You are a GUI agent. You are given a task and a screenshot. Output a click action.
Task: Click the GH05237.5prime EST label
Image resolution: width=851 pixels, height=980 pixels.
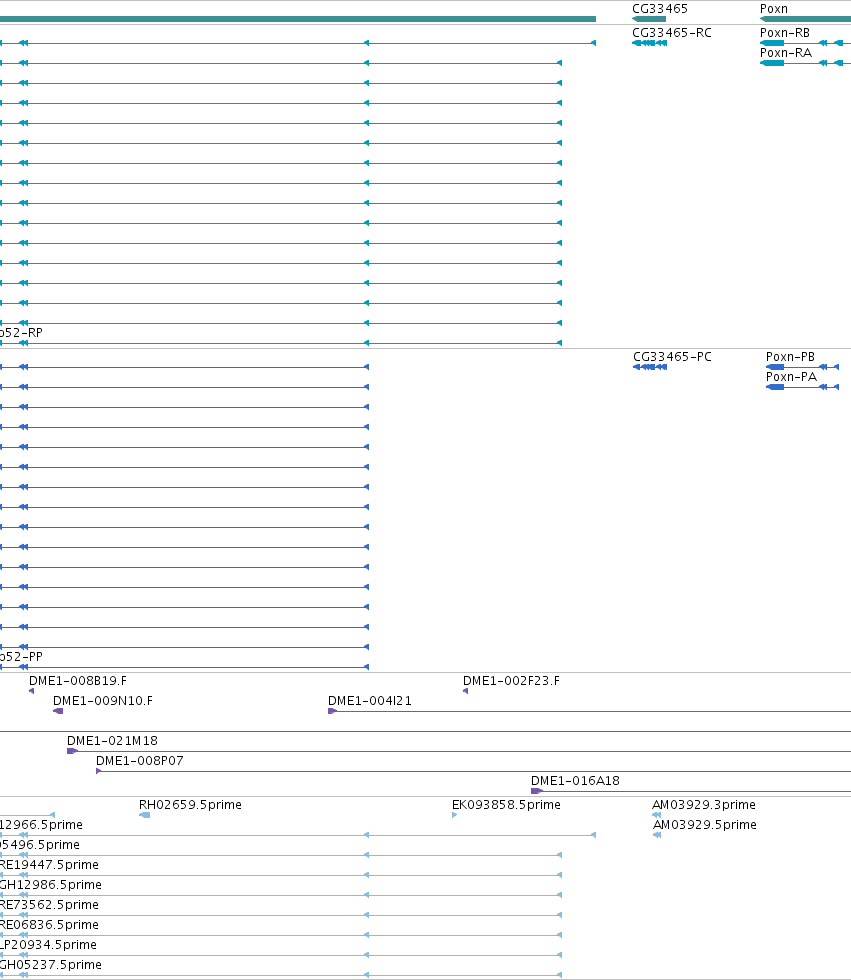coord(51,964)
